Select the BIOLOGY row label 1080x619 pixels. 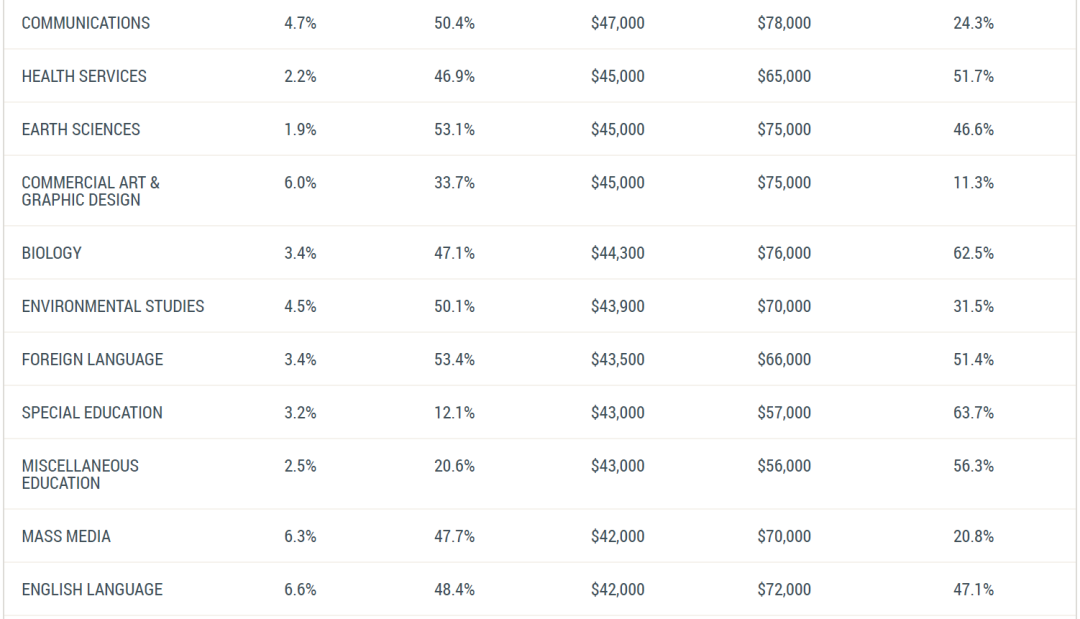click(52, 253)
